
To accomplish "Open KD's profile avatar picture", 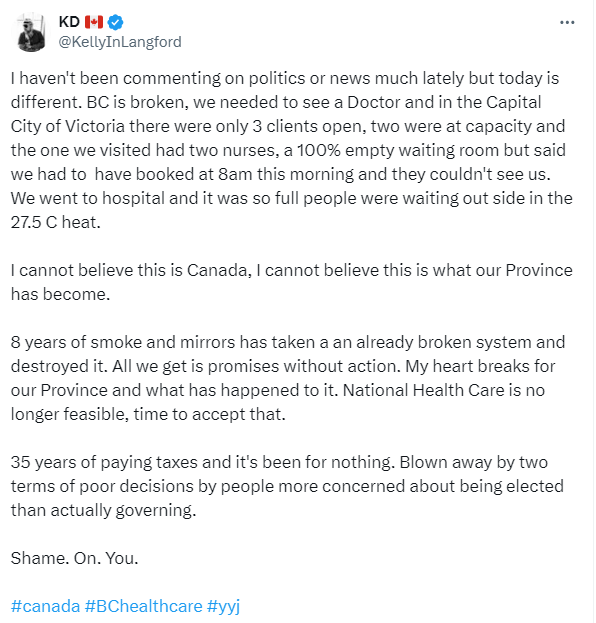I will [x=30, y=33].
